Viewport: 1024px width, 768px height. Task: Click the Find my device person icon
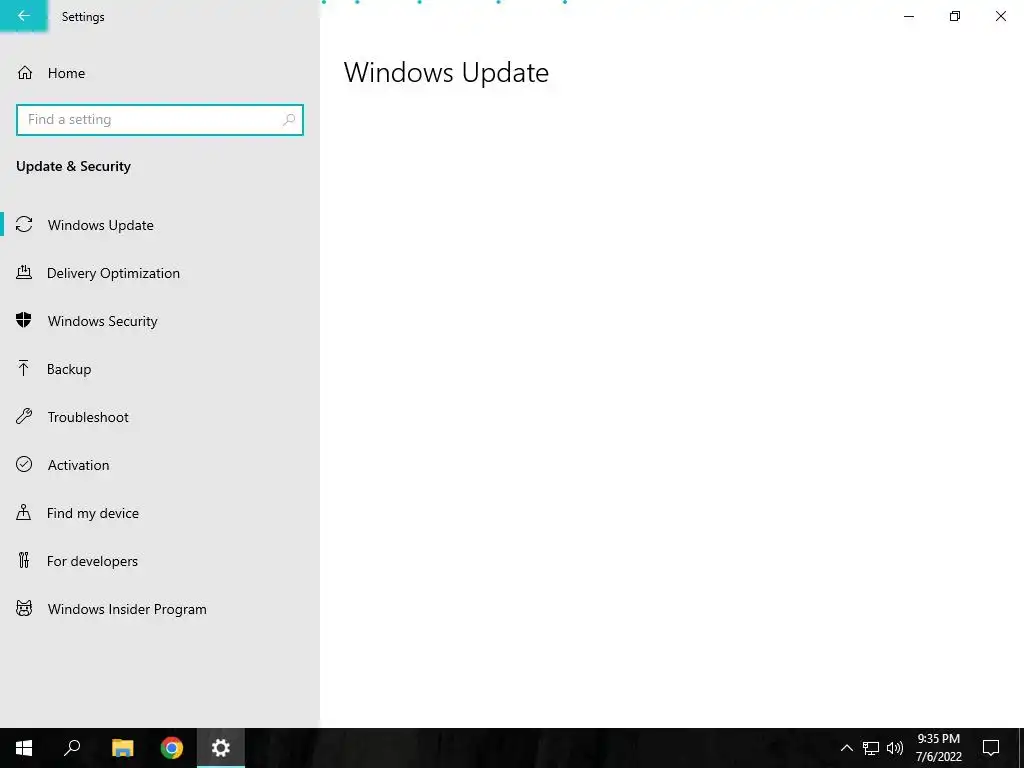pyautogui.click(x=24, y=512)
